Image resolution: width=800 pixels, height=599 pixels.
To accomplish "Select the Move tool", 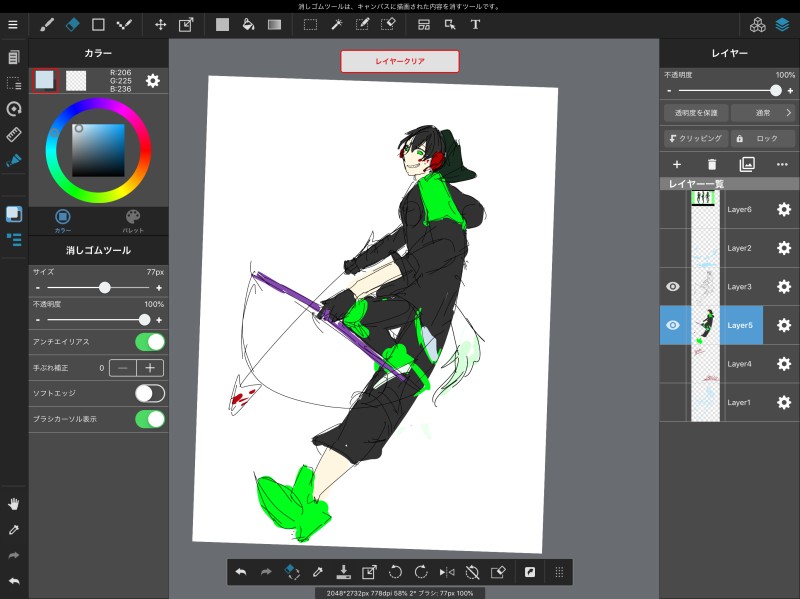I will pyautogui.click(x=160, y=24).
